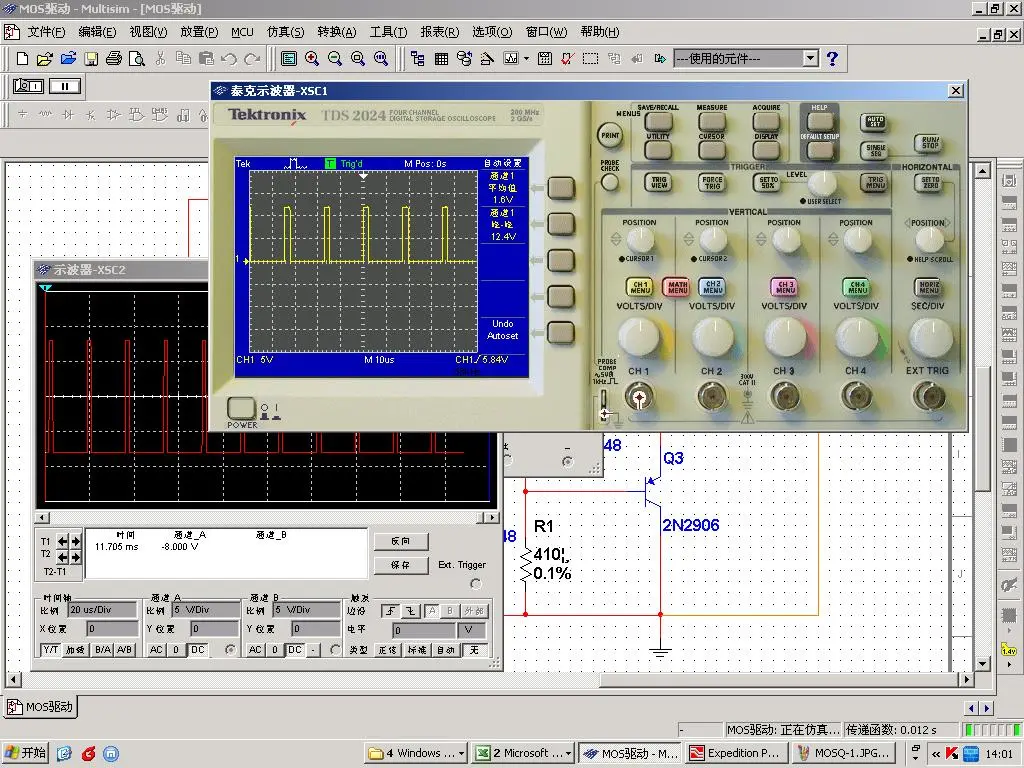Image resolution: width=1024 pixels, height=768 pixels.
Task: Click the 比例 20 us/Div timebase field in XSC2
Action: [x=103, y=610]
